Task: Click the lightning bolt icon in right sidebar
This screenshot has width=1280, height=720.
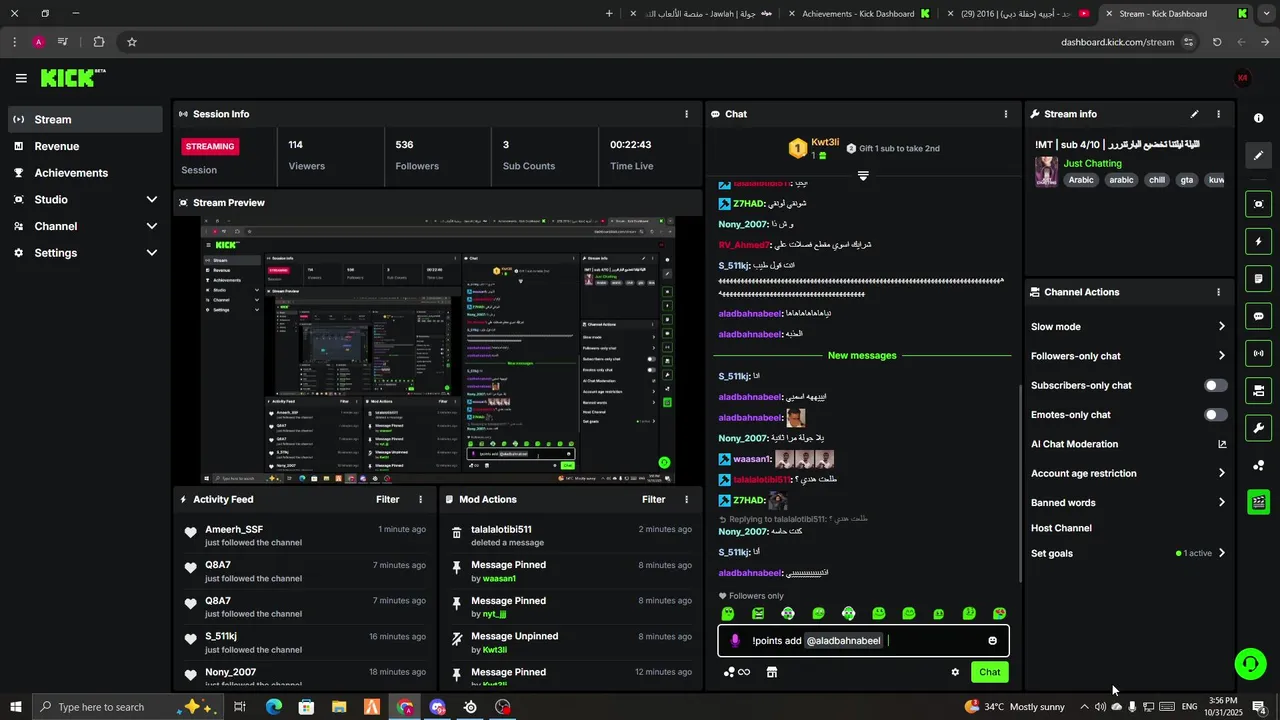Action: [x=1258, y=241]
